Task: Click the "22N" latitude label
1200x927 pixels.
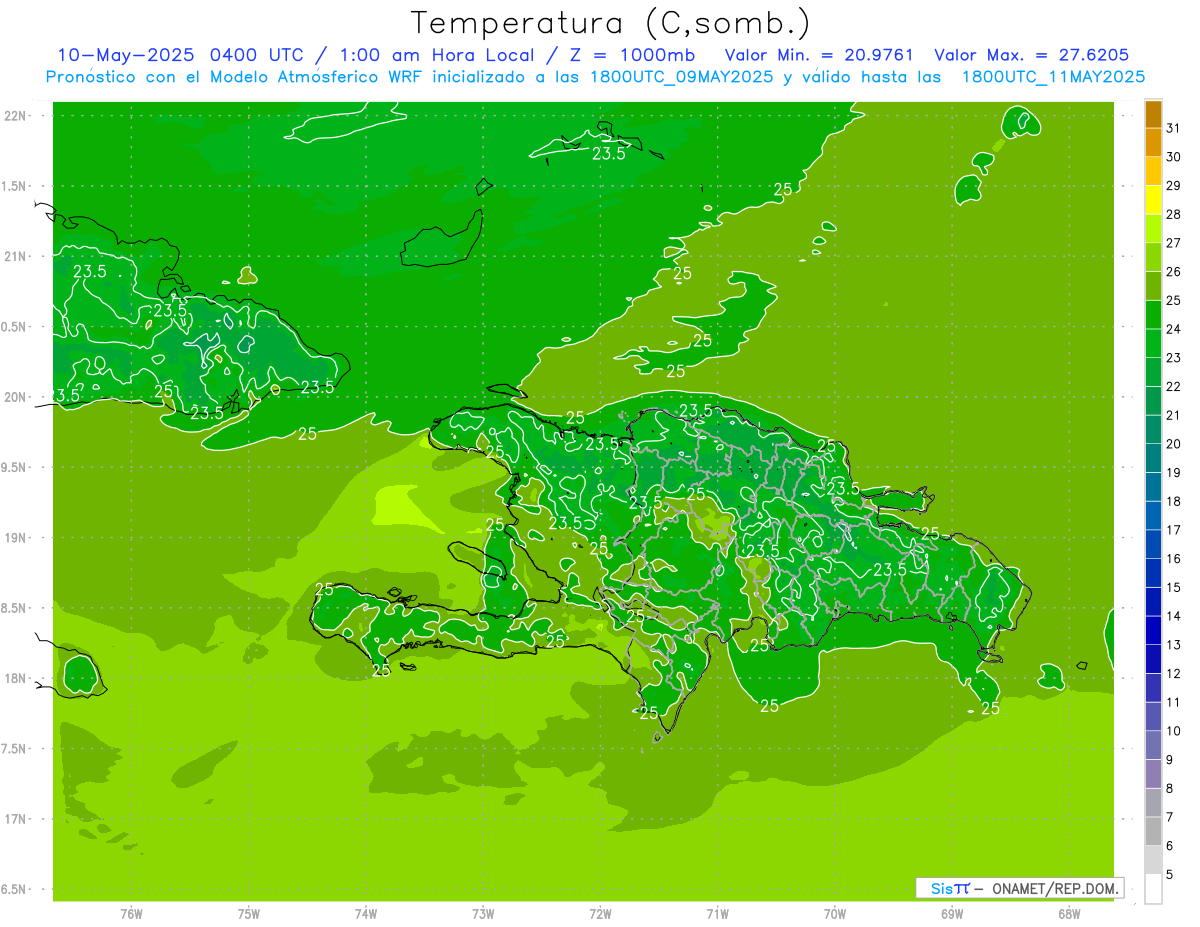Action: click(16, 115)
